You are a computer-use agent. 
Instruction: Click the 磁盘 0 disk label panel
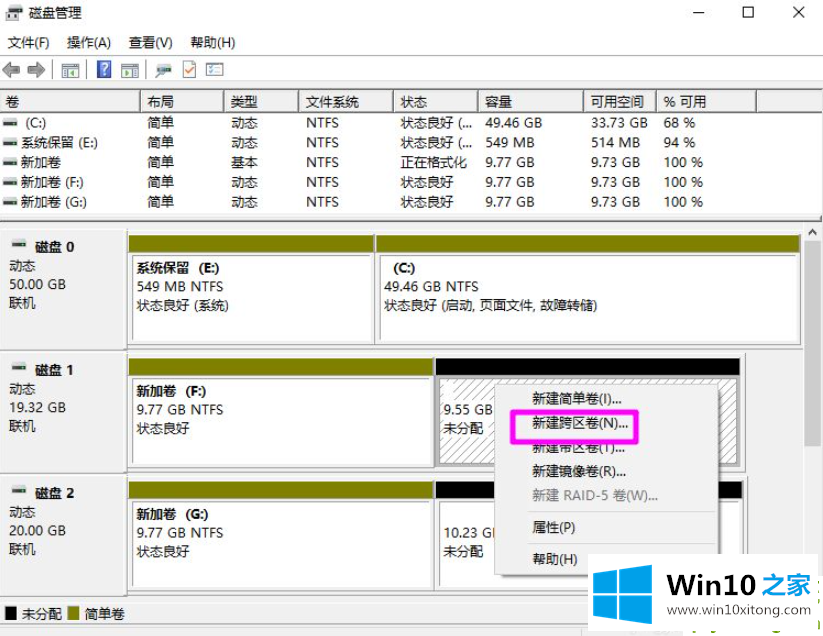63,289
